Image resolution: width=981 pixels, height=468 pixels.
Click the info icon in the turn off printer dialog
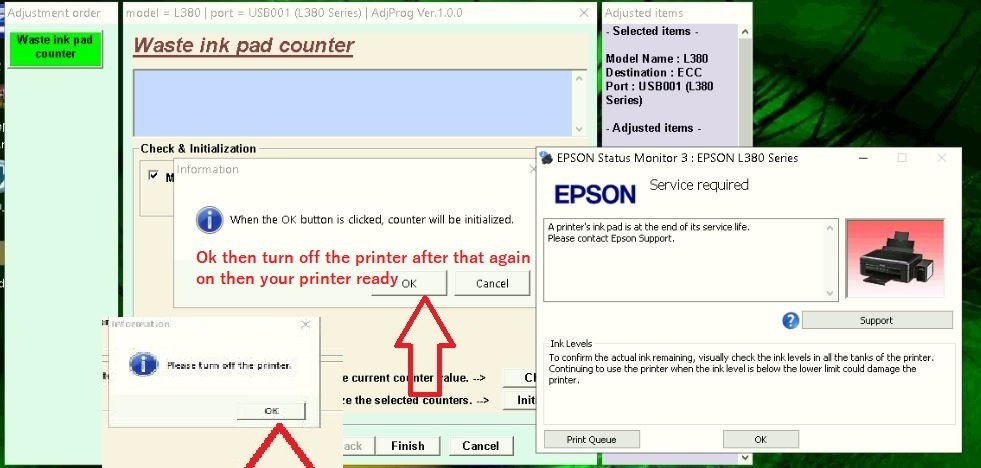click(x=143, y=364)
